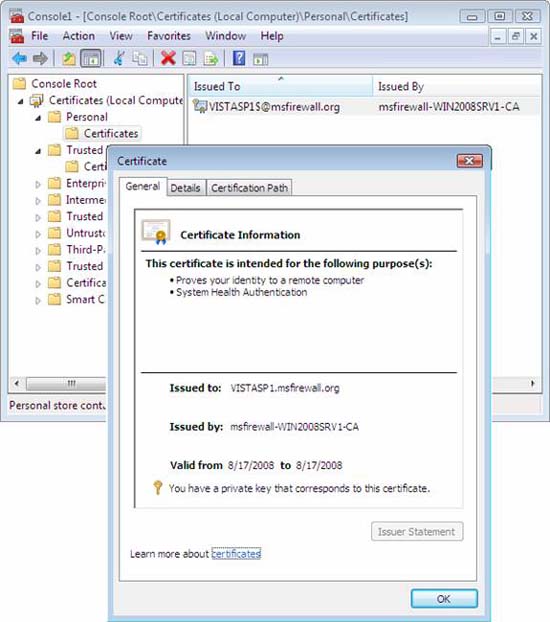Click the Back arrow toolbar icon
550x622 pixels.
click(19, 59)
